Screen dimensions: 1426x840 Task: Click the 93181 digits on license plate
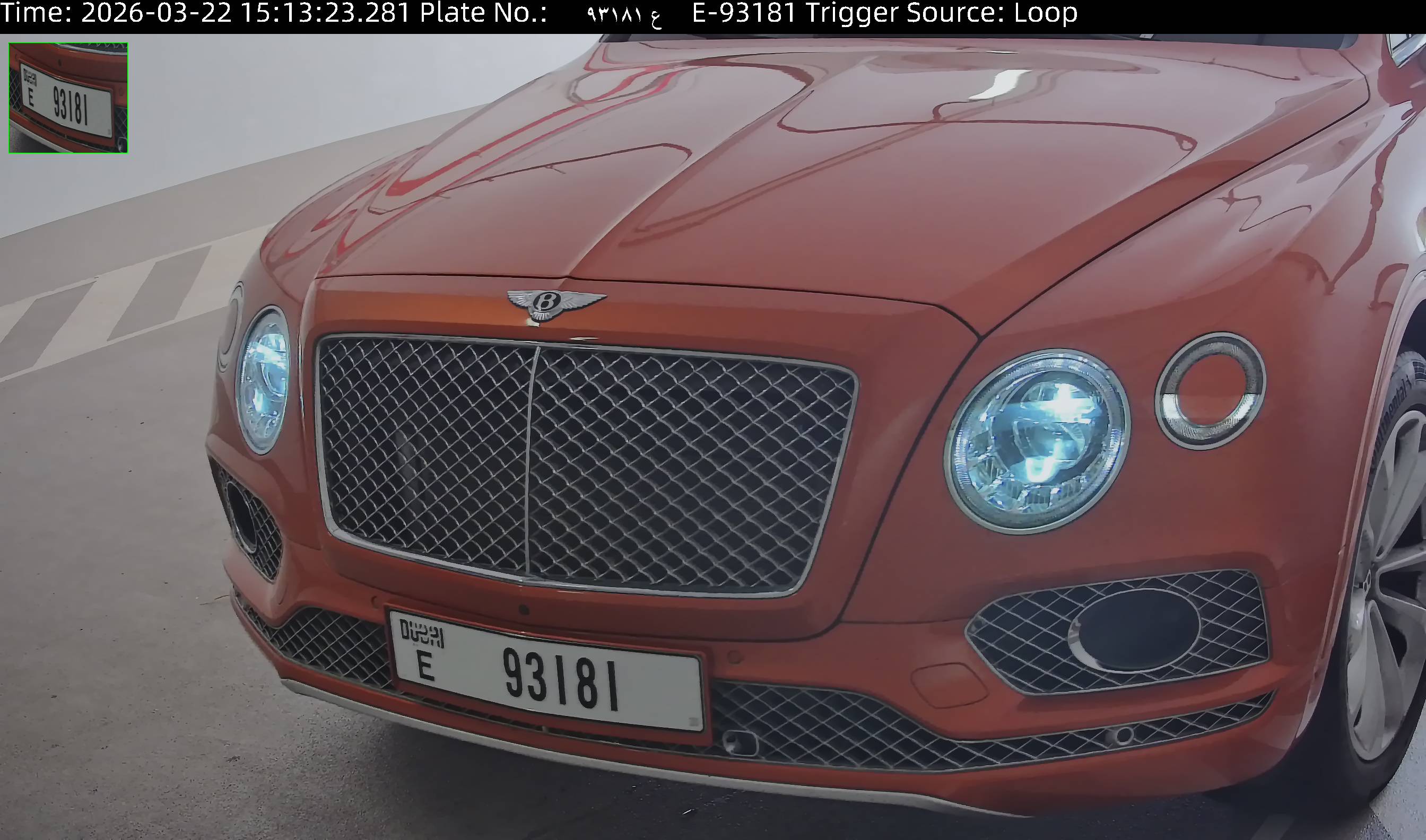click(x=560, y=679)
